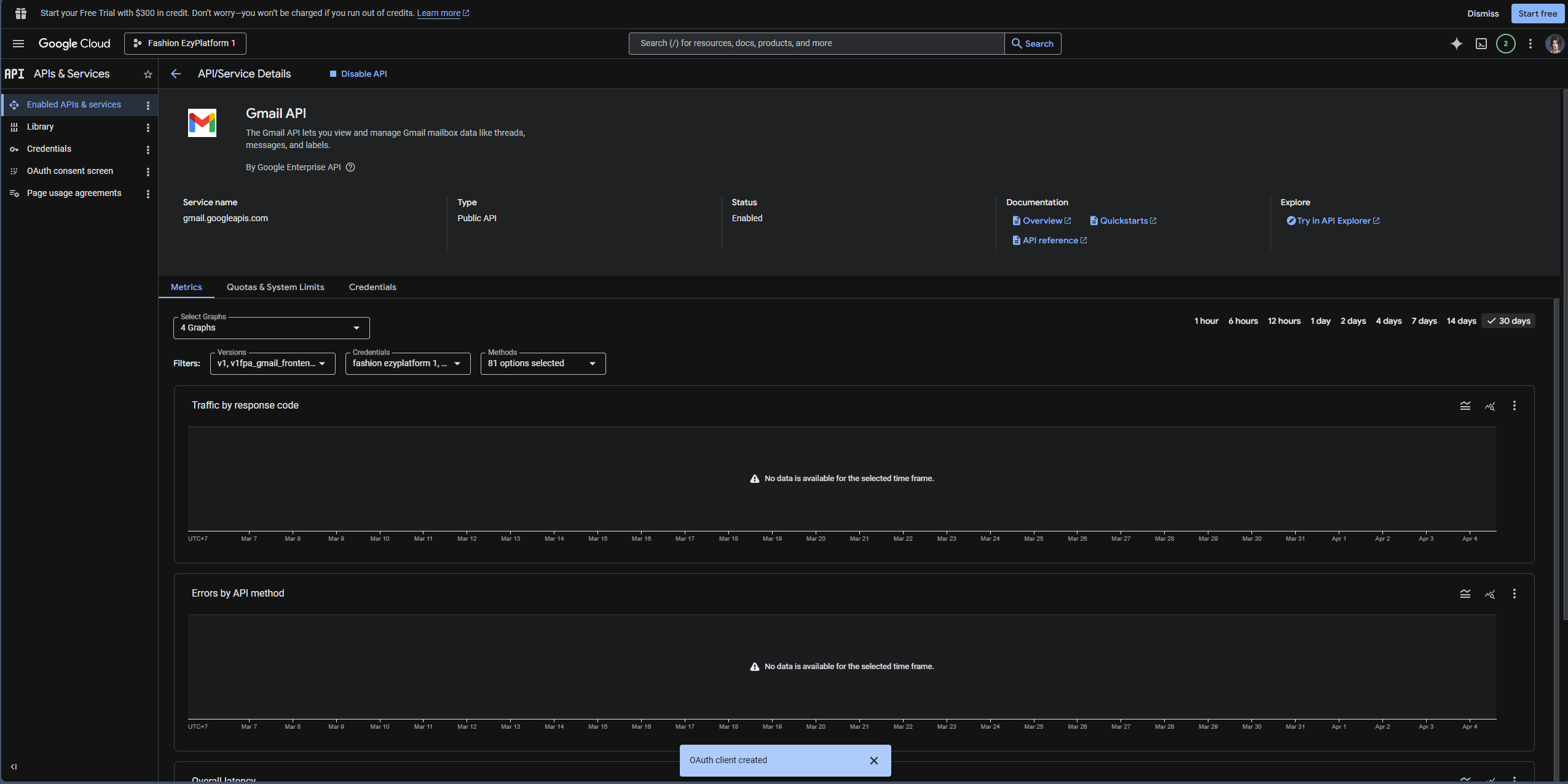Focus the resources search input field

[816, 44]
